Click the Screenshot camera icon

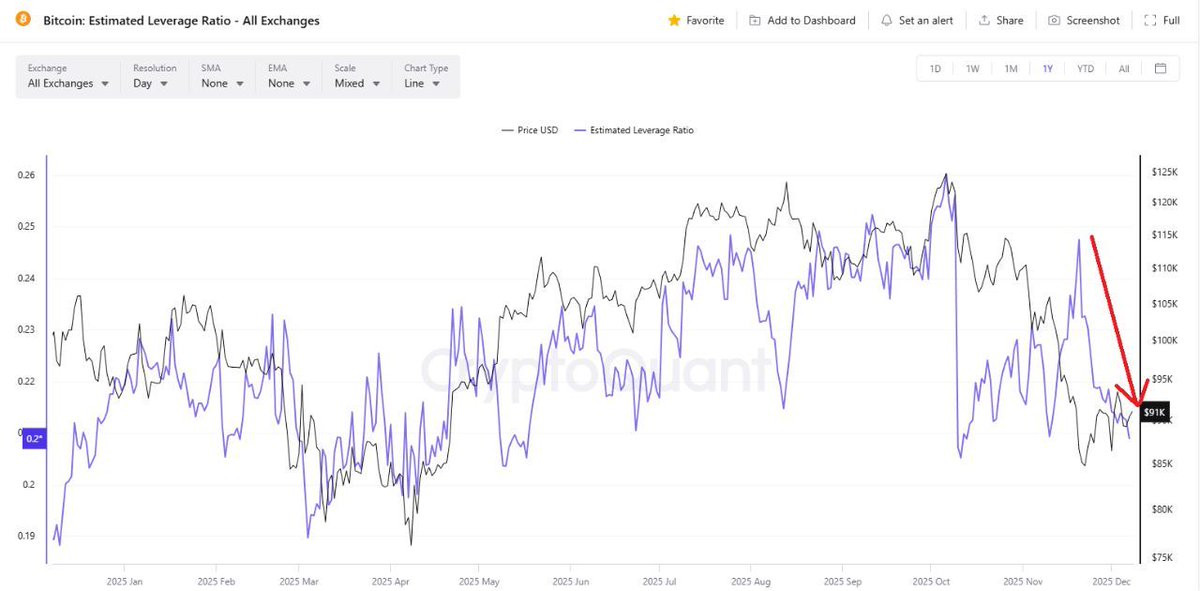coord(1054,20)
